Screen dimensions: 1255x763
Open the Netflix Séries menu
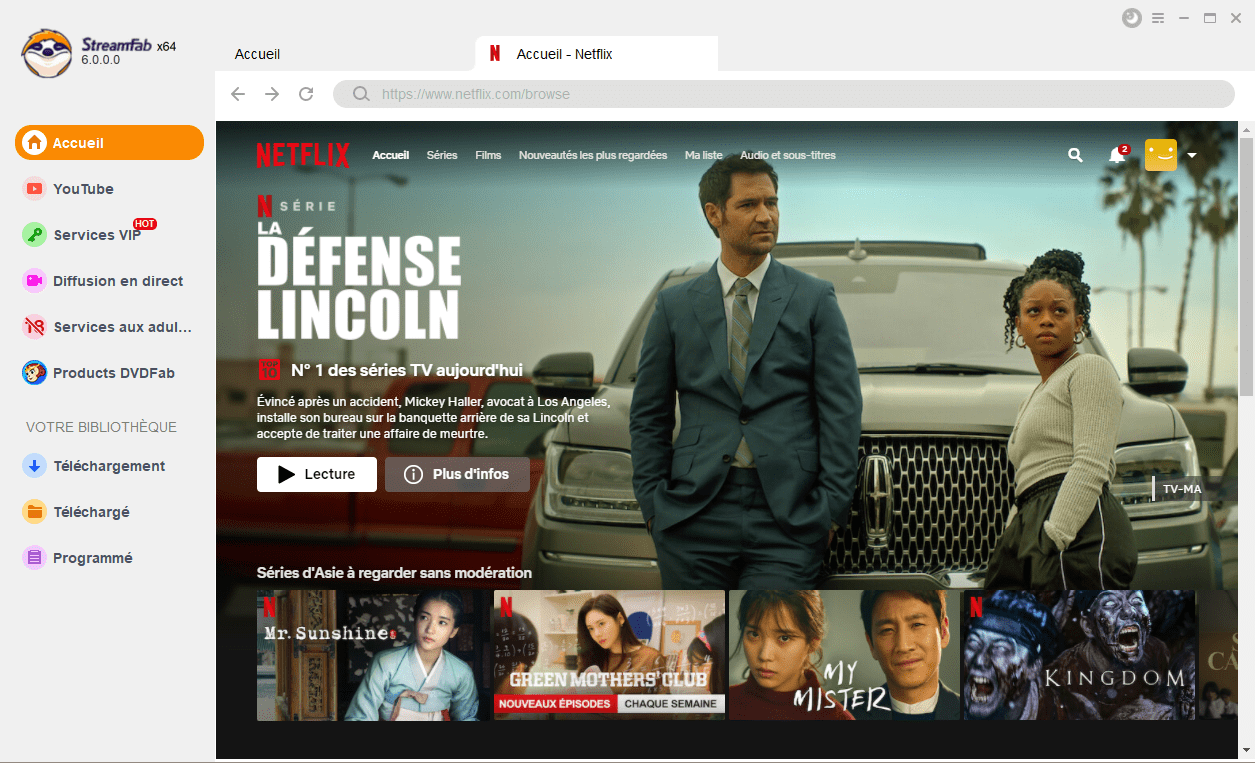click(x=442, y=155)
